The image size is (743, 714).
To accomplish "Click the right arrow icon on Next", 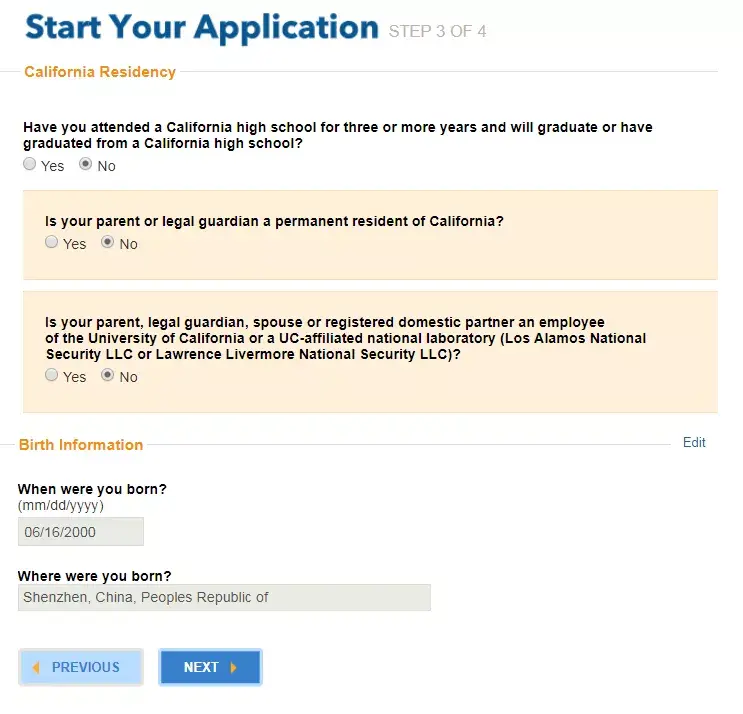I will (234, 668).
